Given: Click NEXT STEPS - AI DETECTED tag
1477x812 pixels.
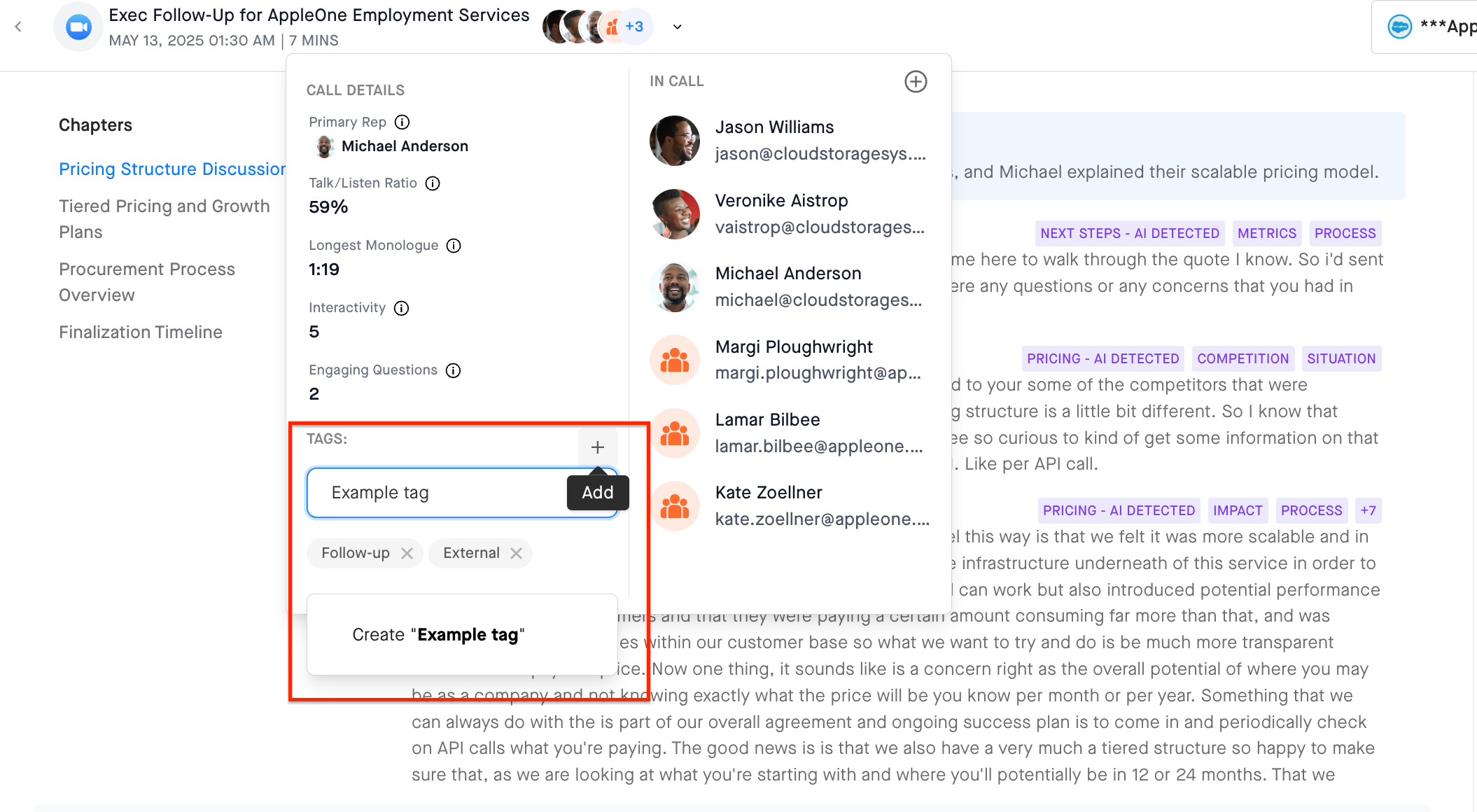Looking at the screenshot, I should (x=1130, y=234).
